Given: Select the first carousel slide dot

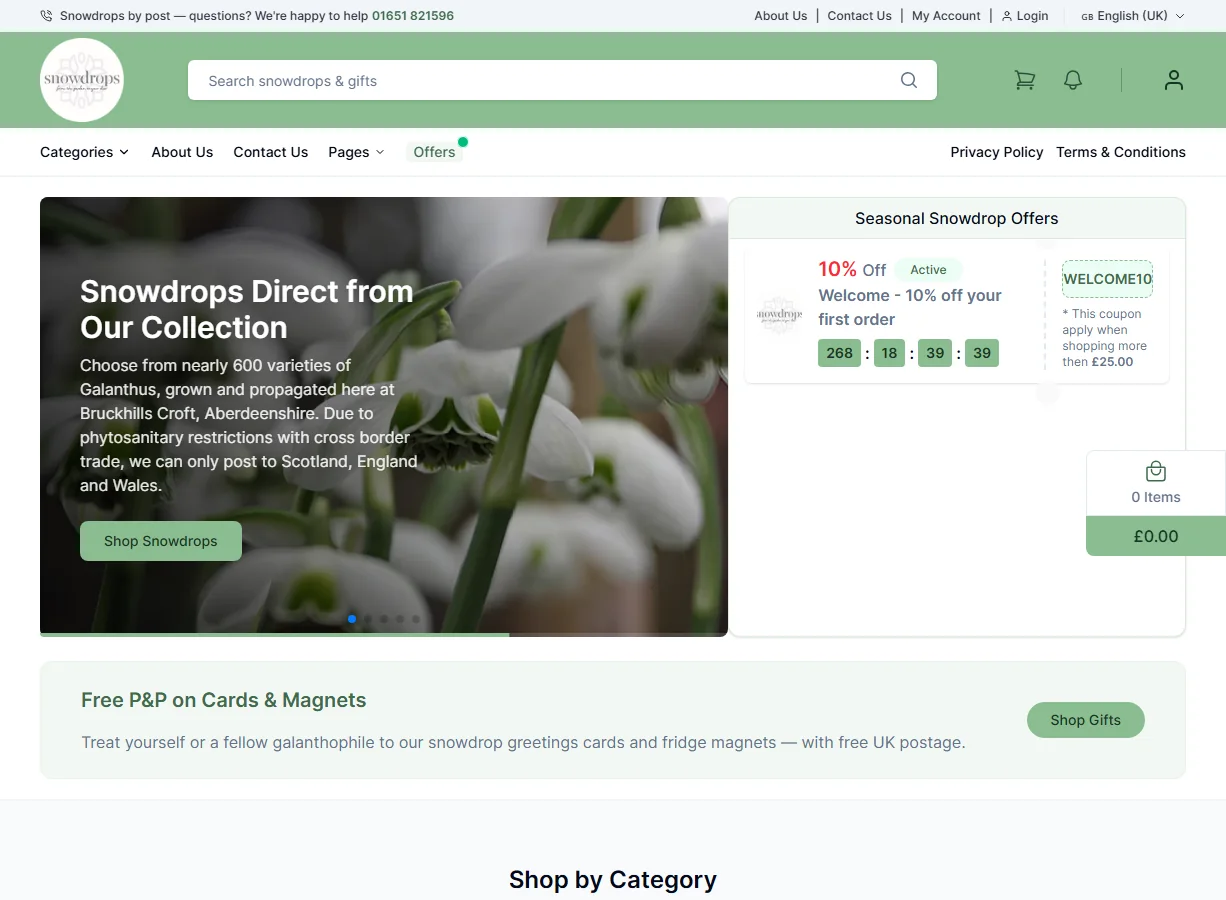Looking at the screenshot, I should pyautogui.click(x=352, y=619).
